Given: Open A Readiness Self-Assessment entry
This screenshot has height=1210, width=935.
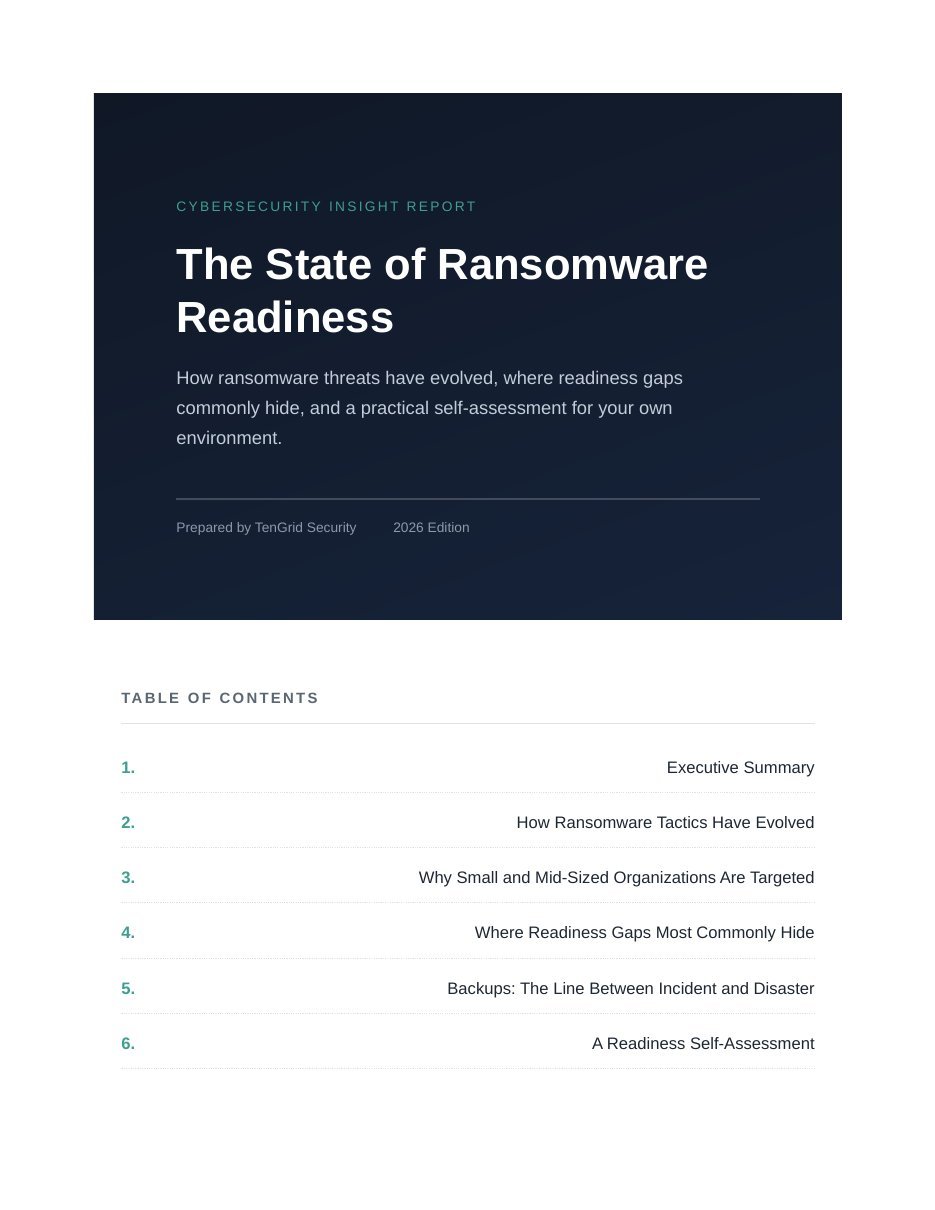Looking at the screenshot, I should click(703, 1044).
